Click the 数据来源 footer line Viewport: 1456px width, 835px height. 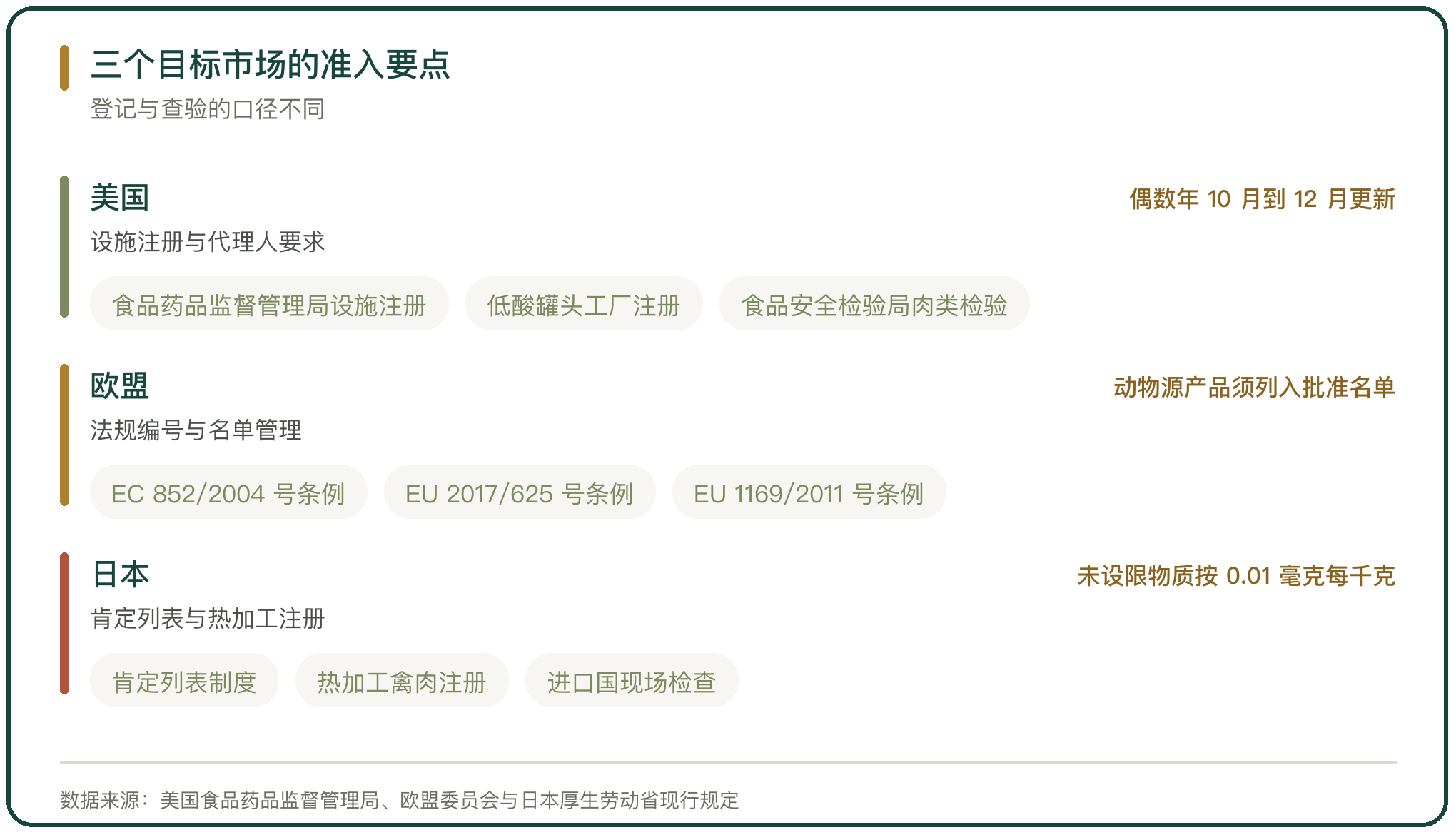point(399,800)
